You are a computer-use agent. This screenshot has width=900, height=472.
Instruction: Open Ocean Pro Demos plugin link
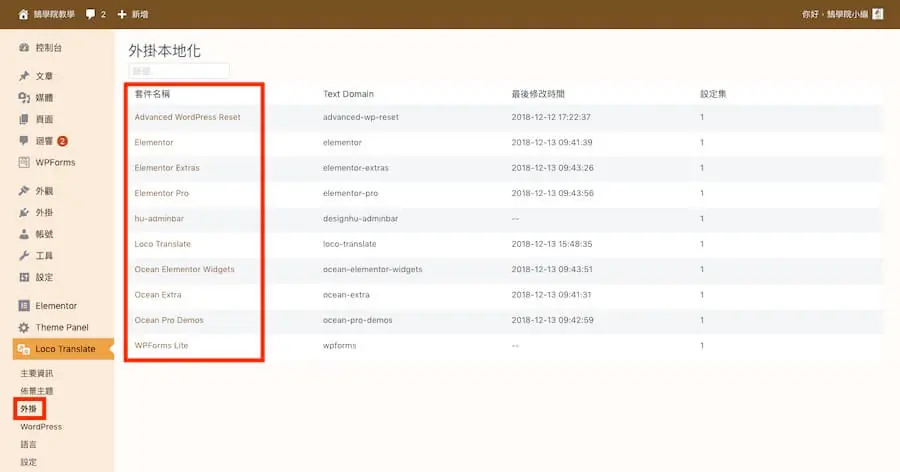[x=169, y=320]
